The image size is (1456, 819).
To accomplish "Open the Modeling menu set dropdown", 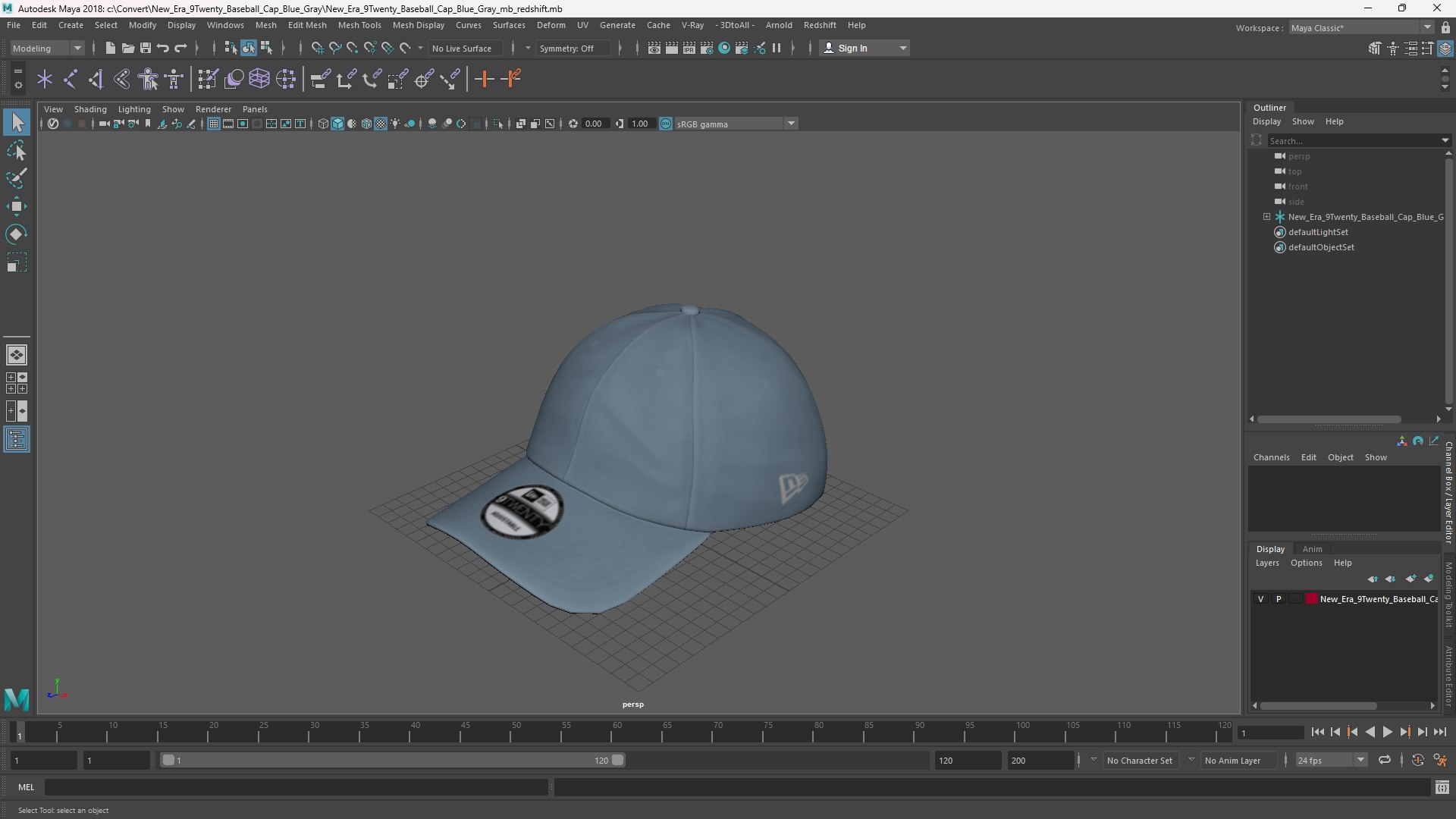I will coord(47,48).
